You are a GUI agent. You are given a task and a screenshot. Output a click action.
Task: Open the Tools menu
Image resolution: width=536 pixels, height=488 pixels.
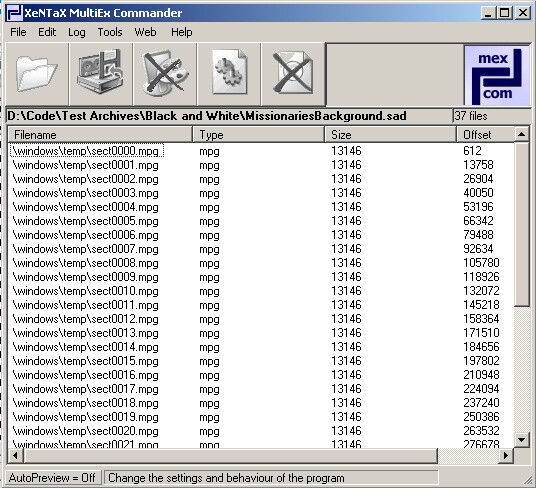click(x=110, y=32)
